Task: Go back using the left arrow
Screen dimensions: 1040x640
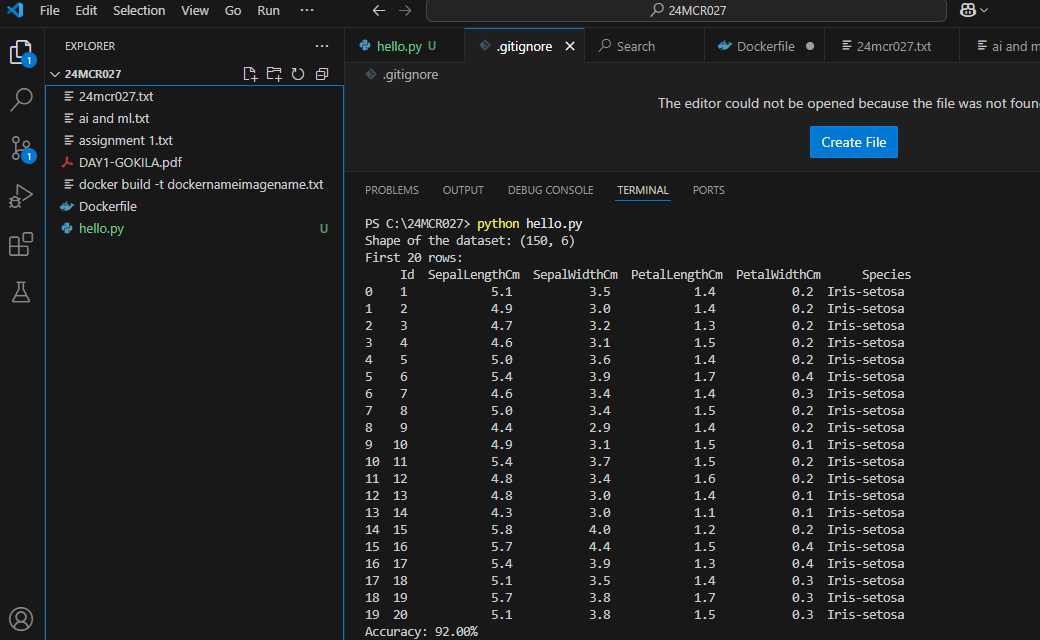Action: click(x=379, y=11)
